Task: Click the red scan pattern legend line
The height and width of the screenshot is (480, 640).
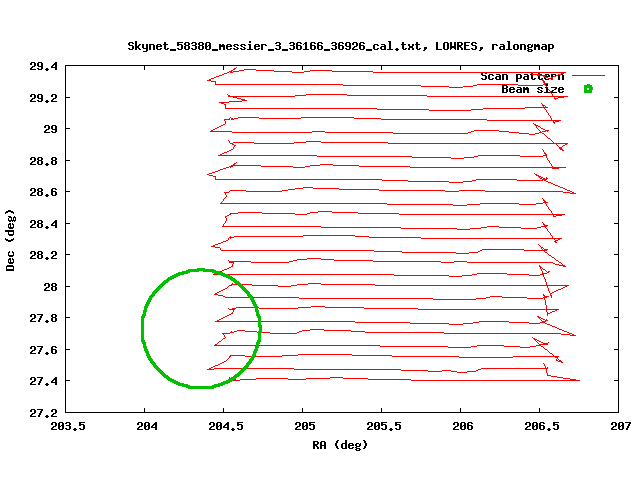Action: 588,76
